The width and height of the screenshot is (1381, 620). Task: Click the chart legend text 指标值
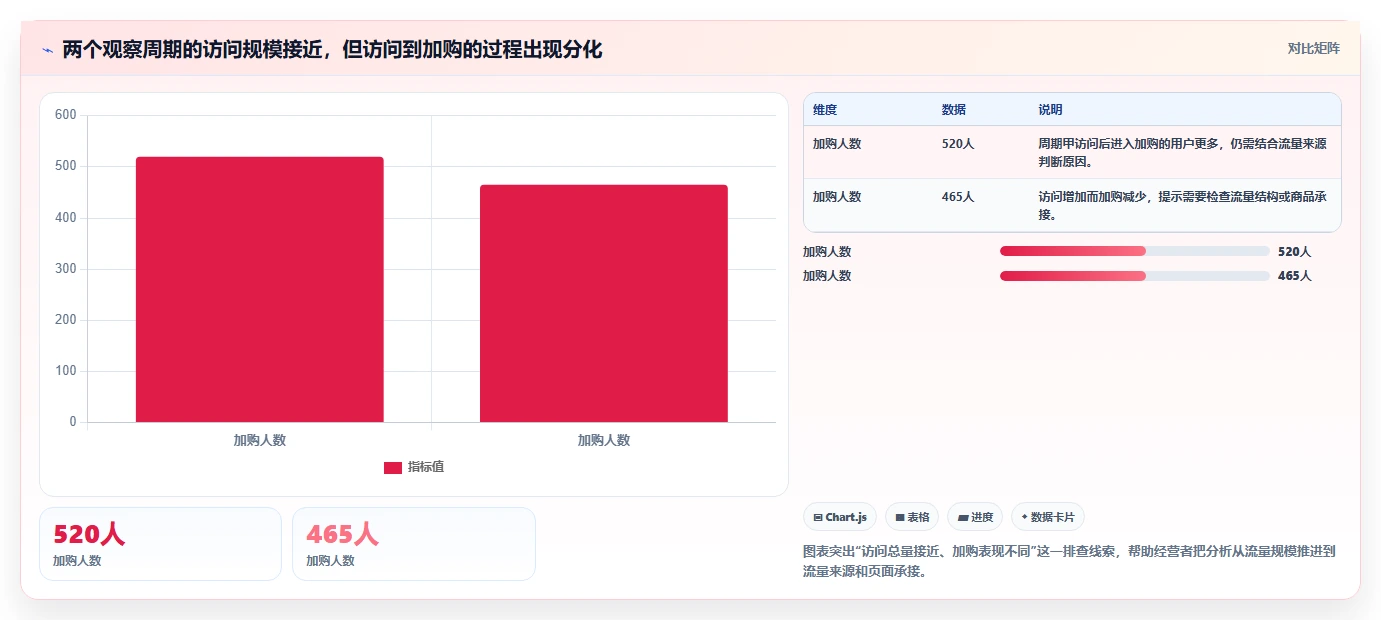[426, 467]
